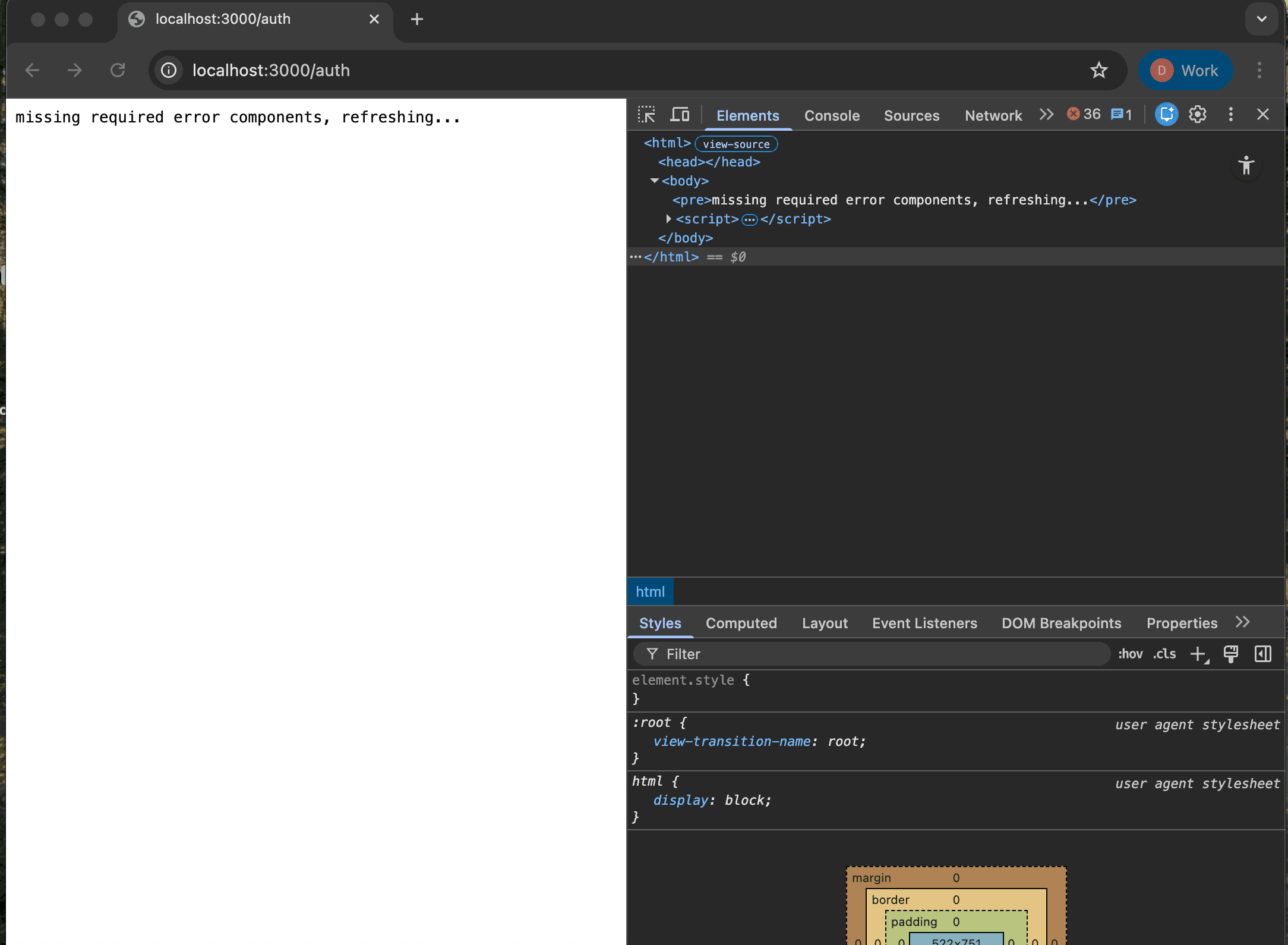The image size is (1288, 945).
Task: Open DevTools customize menu
Action: point(1231,114)
